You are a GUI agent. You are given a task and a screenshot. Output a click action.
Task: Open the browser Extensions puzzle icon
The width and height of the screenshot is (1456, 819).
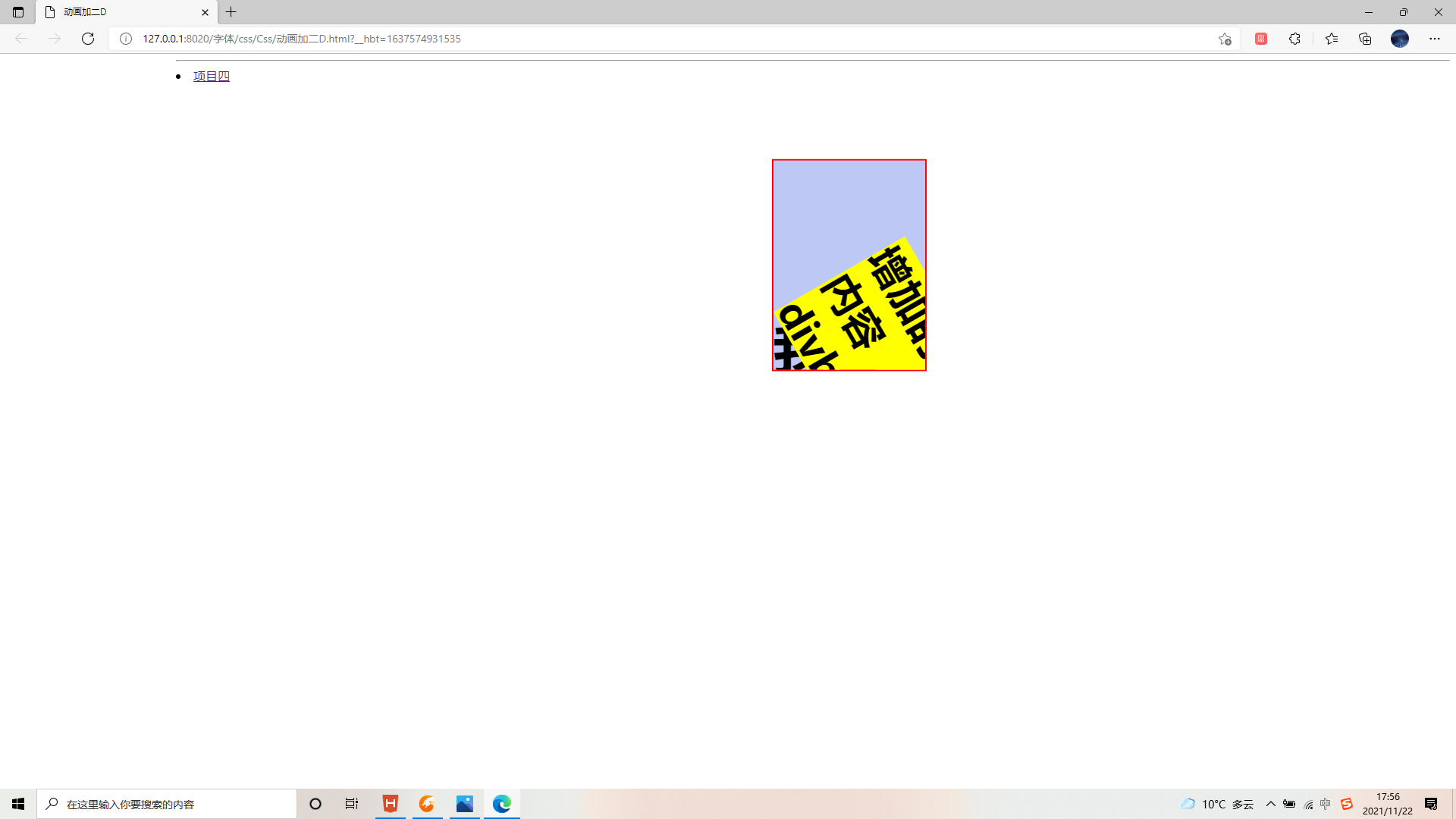[x=1294, y=39]
